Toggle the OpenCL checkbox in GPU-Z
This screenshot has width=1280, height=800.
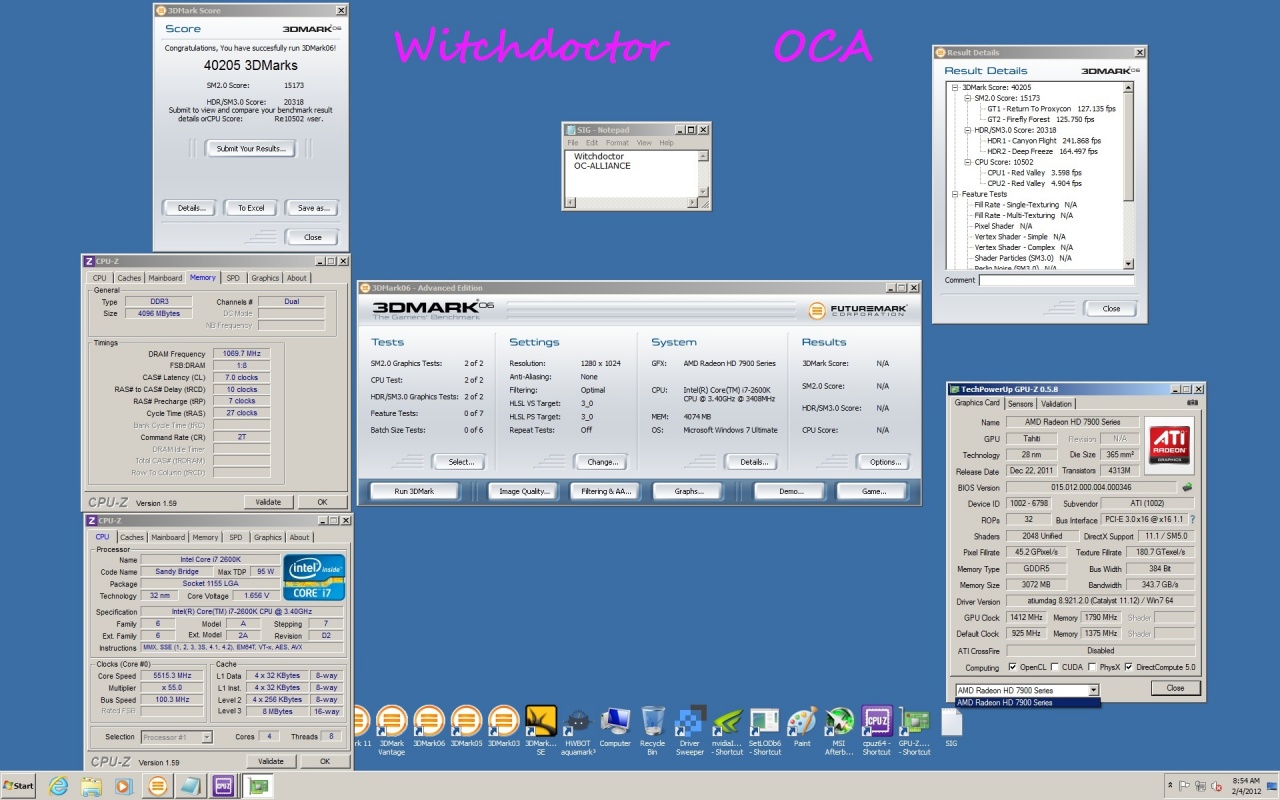click(x=1013, y=667)
